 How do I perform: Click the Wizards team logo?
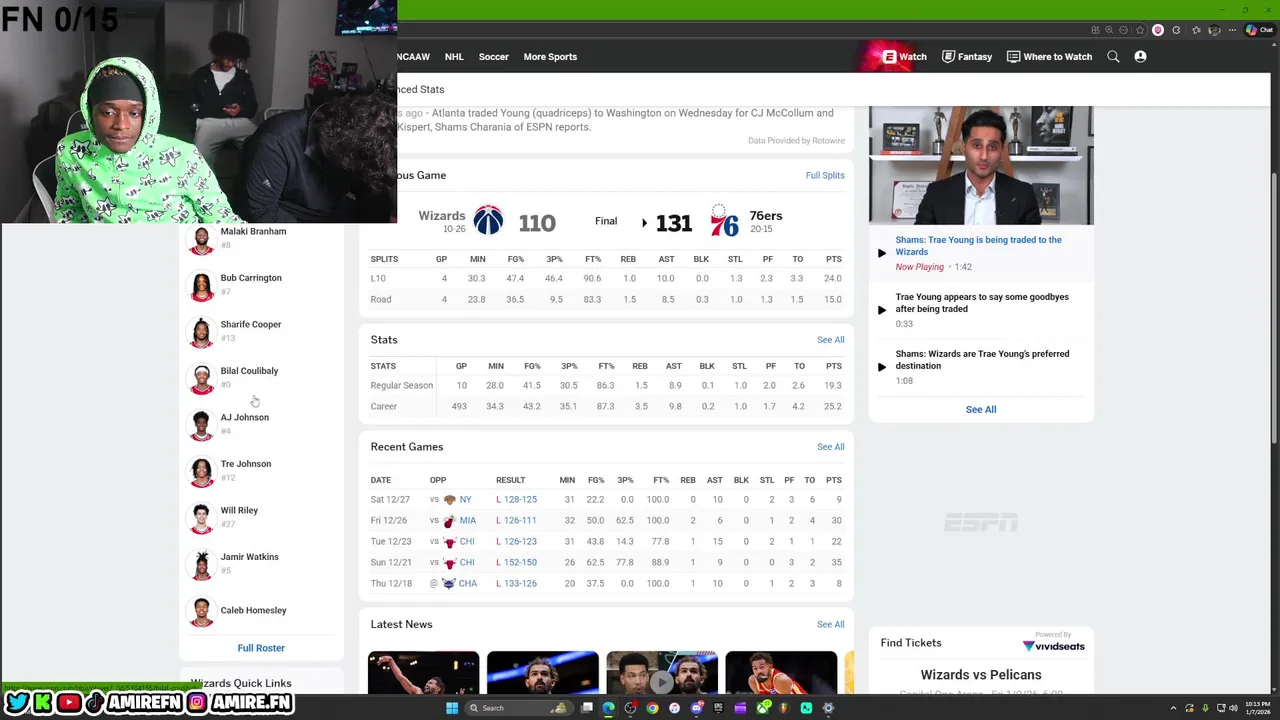coord(488,220)
